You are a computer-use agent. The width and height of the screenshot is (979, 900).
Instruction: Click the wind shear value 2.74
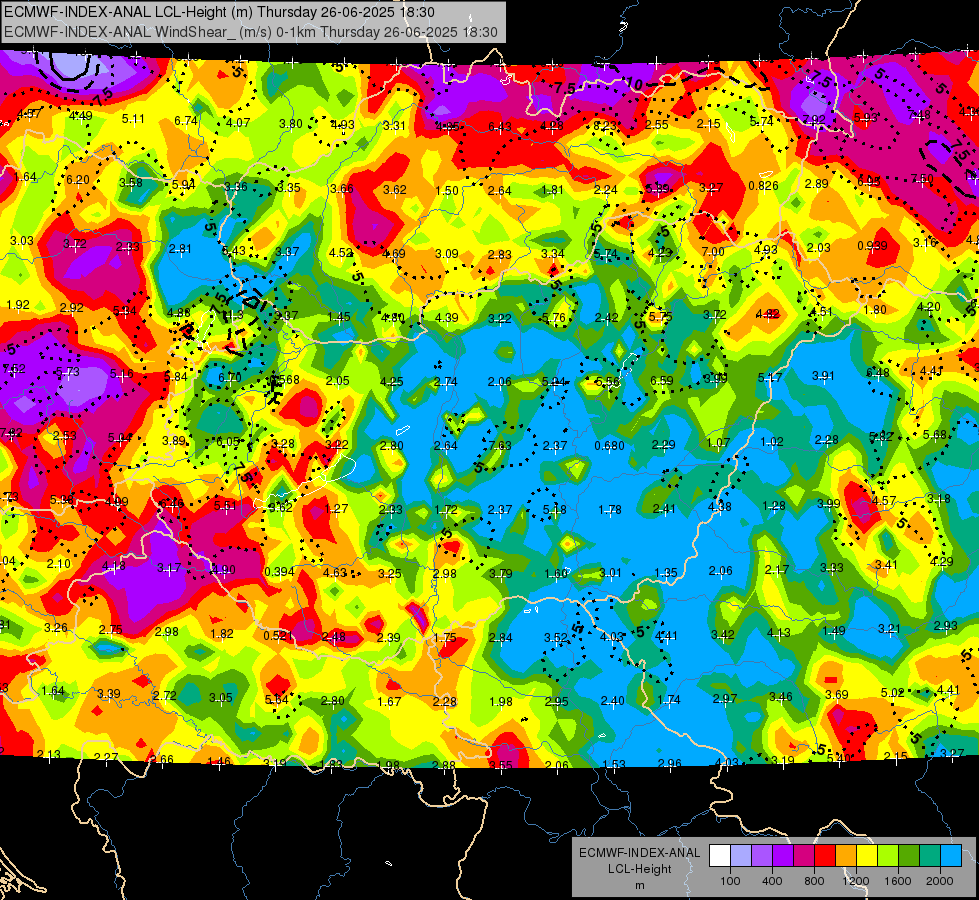446,382
